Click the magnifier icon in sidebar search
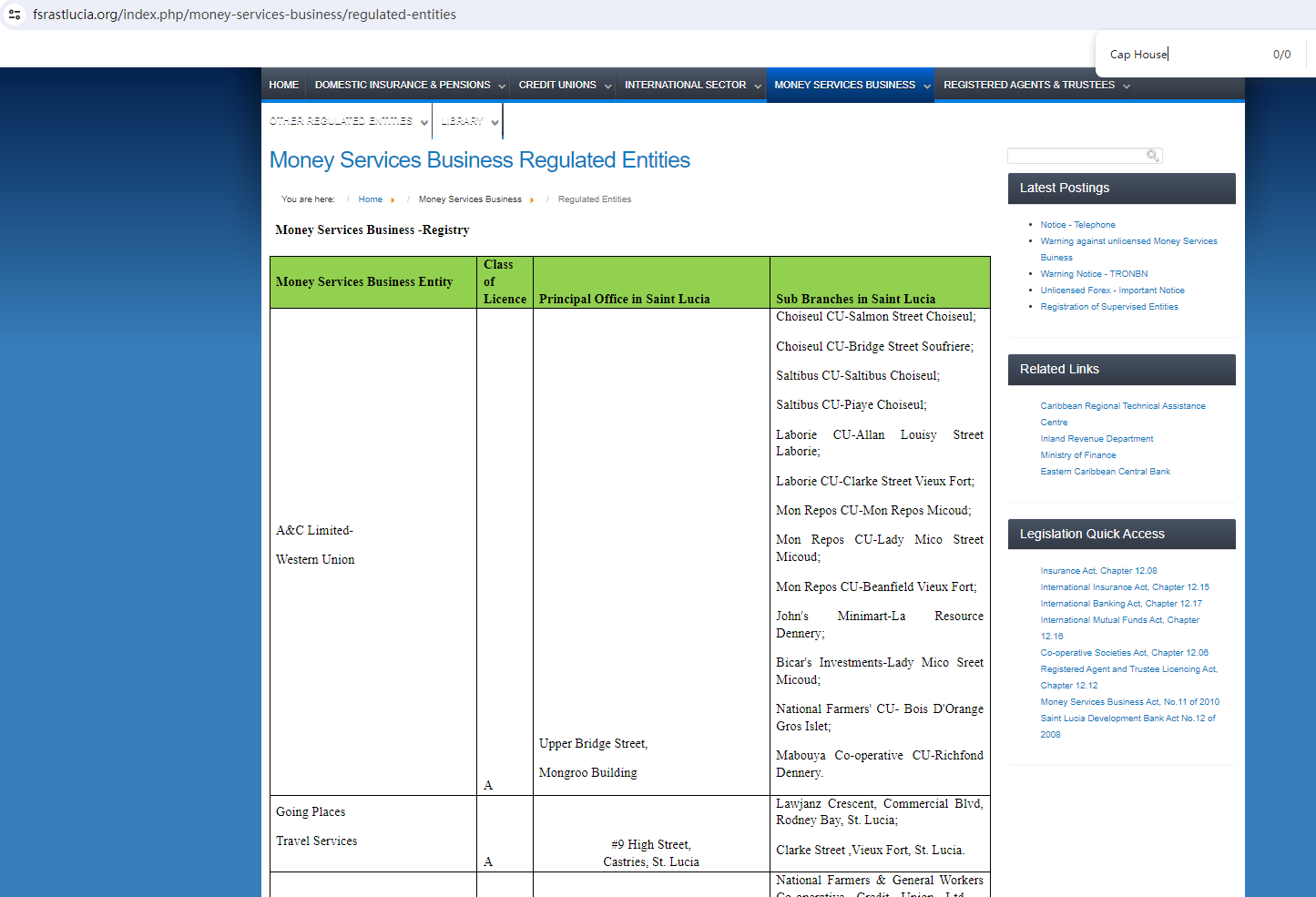The image size is (1316, 897). tap(1152, 156)
